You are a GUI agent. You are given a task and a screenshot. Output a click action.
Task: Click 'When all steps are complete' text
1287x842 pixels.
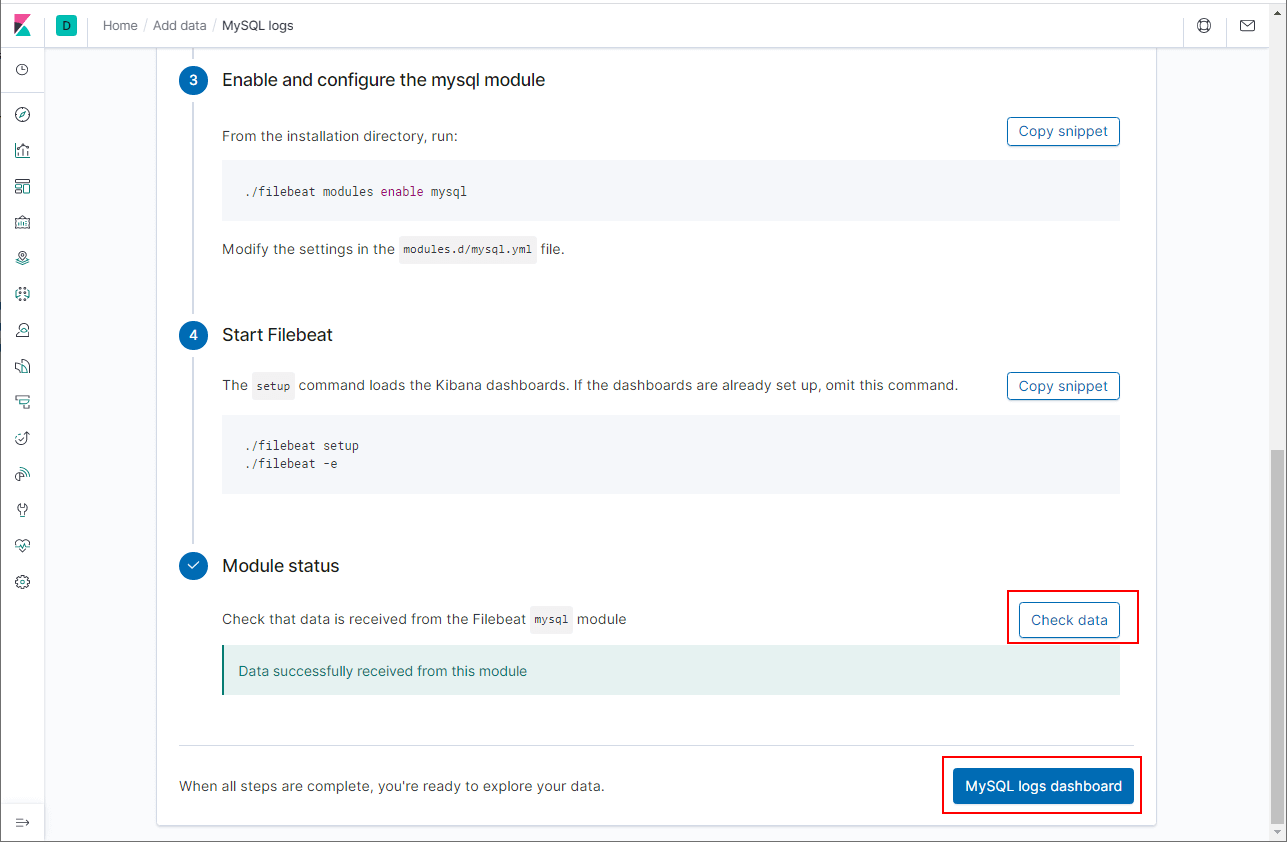(x=392, y=786)
